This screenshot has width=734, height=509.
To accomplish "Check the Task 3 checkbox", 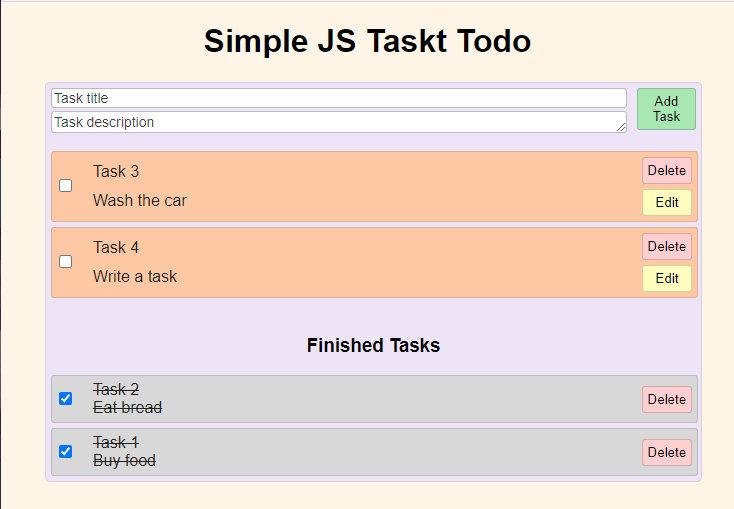I will point(66,185).
